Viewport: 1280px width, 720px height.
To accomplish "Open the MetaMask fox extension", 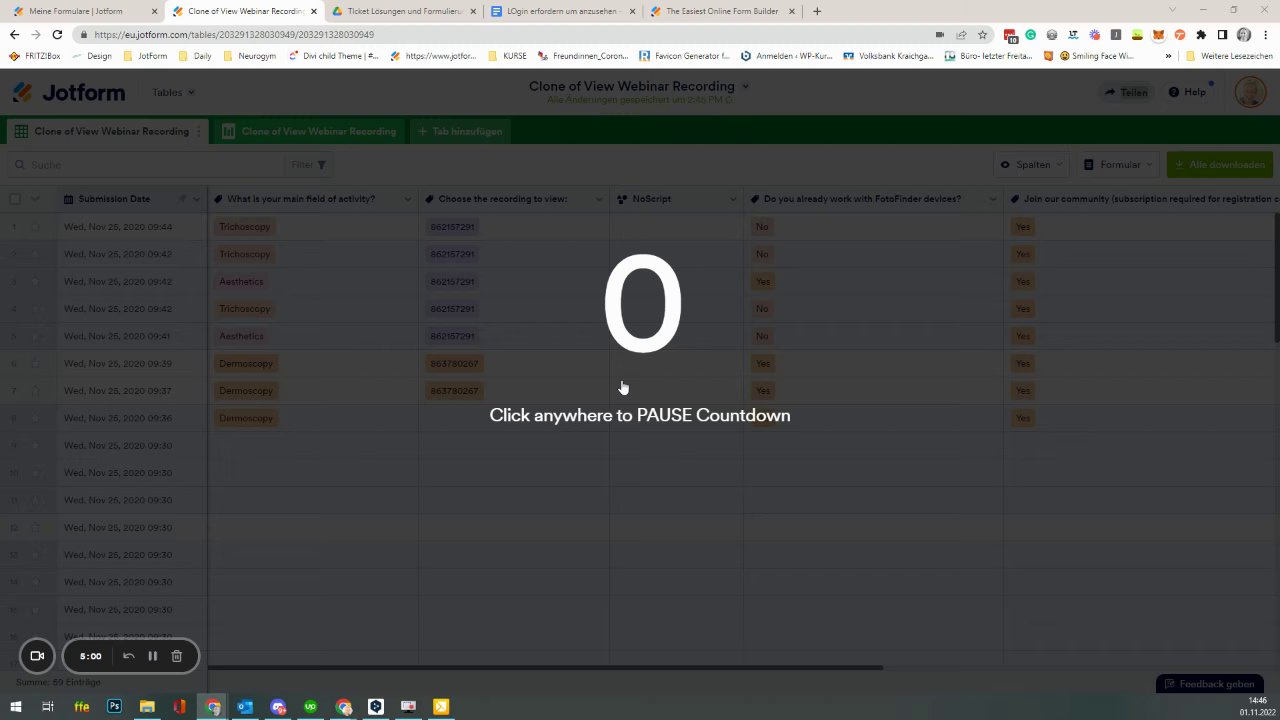I will pos(1158,34).
